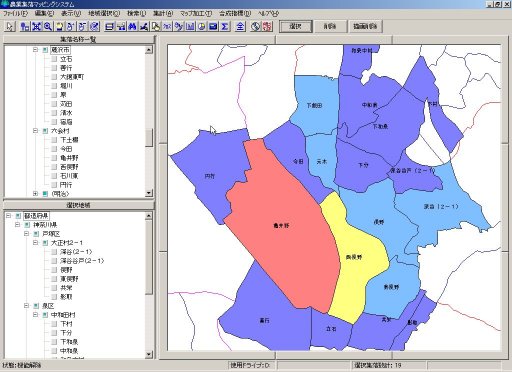Expand the (明治) tree node
This screenshot has height=372, width=512.
tap(35, 193)
